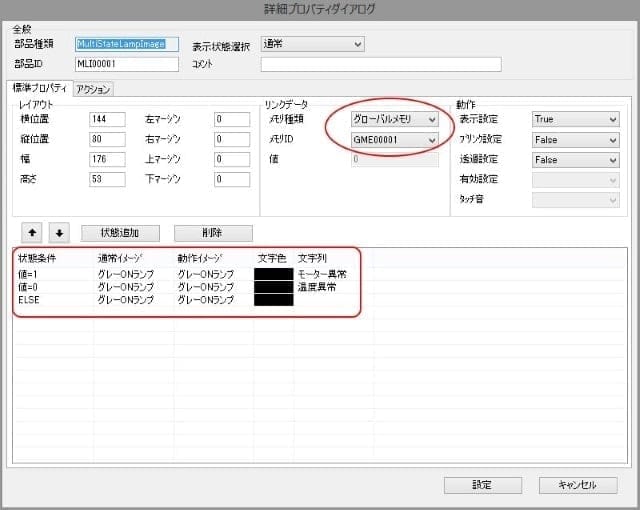Click the move up arrow button

click(33, 233)
